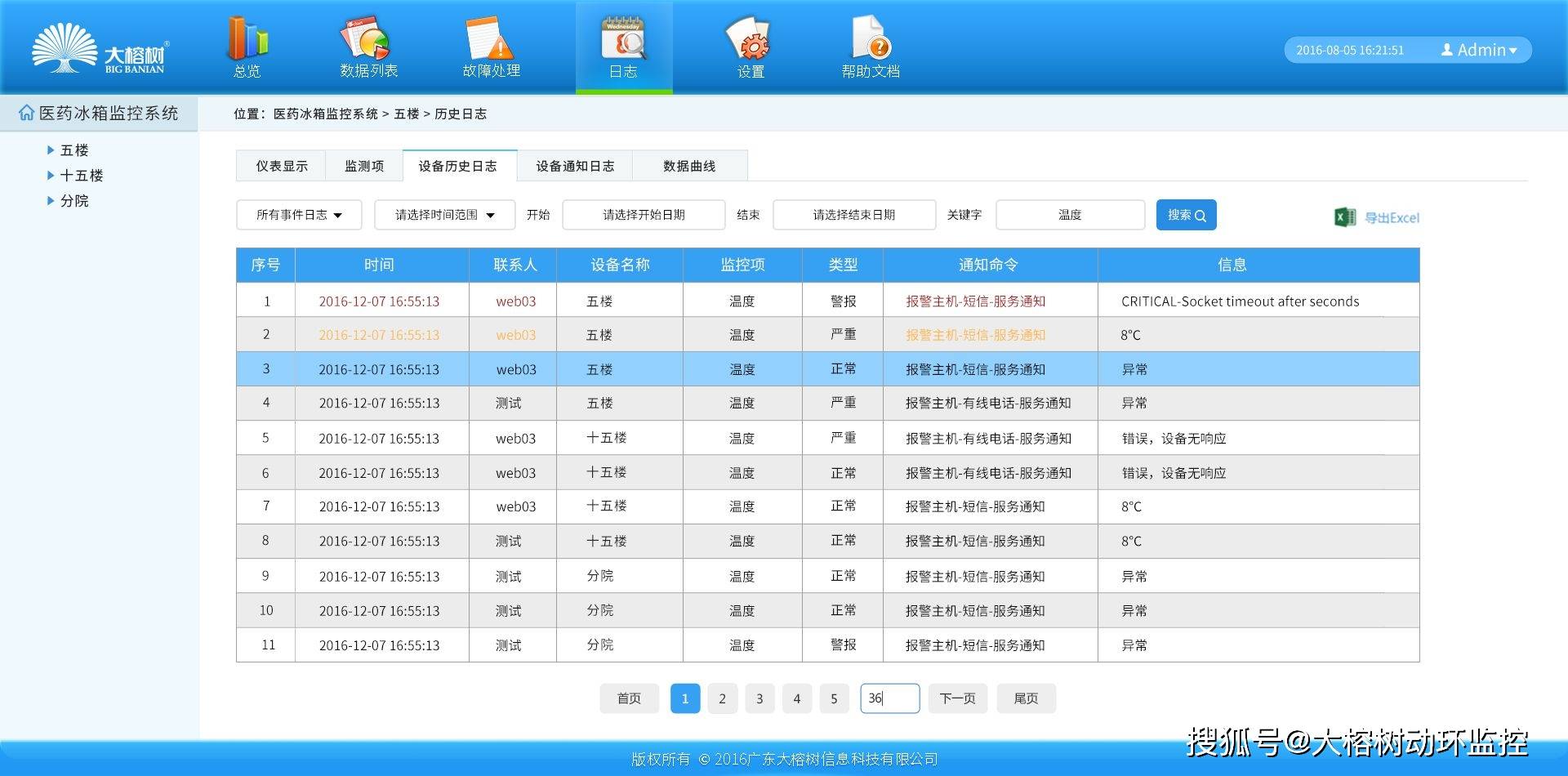
Task: Open the 日志 log calendar icon
Action: 624,38
